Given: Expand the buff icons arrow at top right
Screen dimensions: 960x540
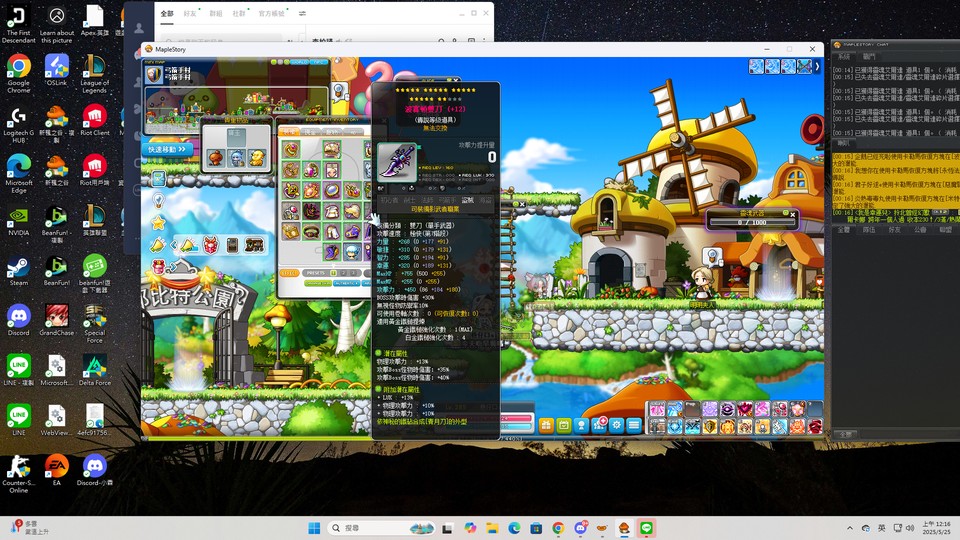Looking at the screenshot, I should tap(817, 66).
